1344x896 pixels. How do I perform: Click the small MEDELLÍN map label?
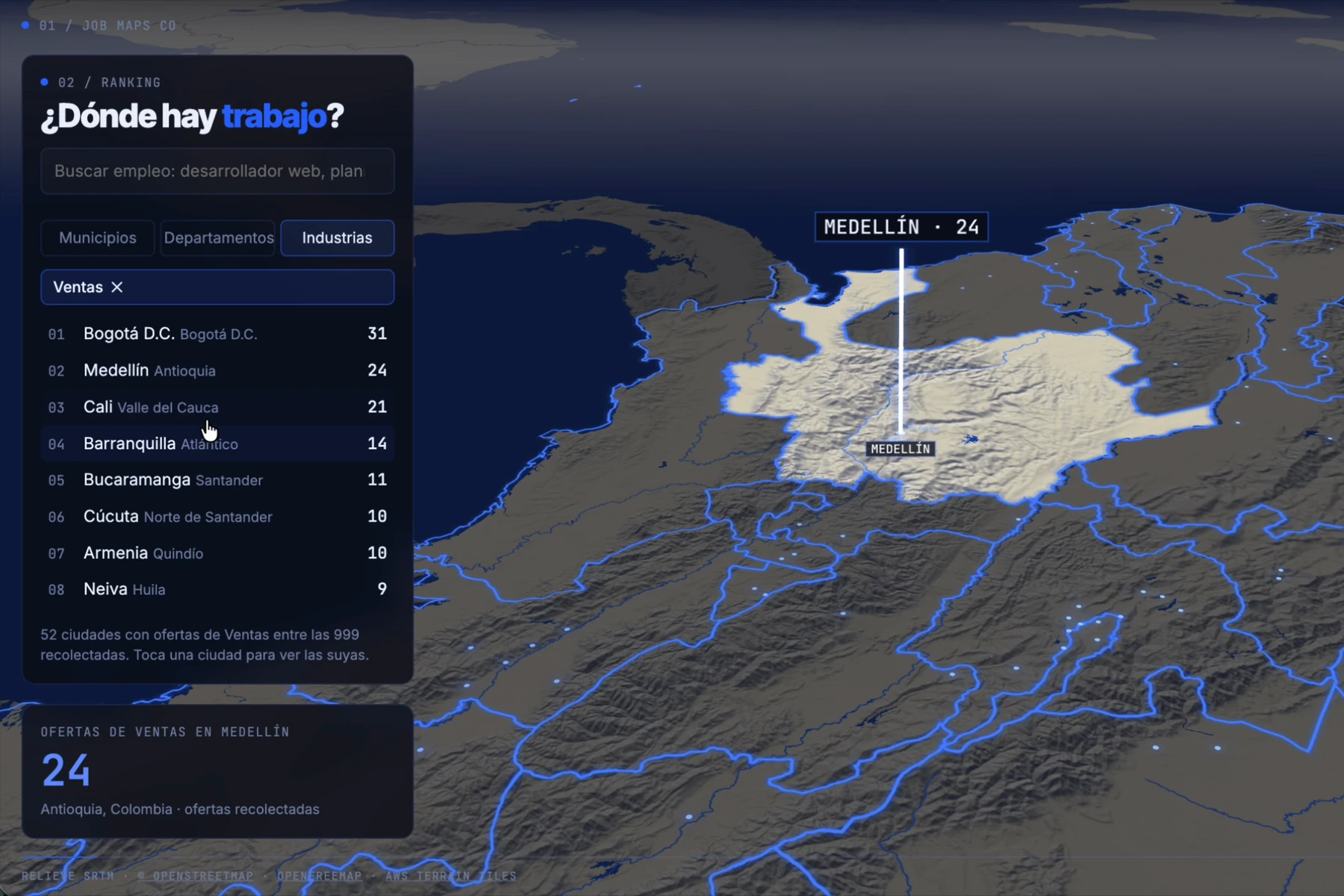[x=900, y=449]
